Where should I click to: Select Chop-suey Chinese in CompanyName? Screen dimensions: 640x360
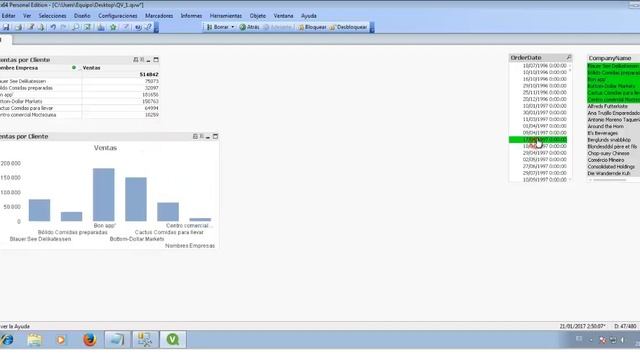click(x=613, y=153)
